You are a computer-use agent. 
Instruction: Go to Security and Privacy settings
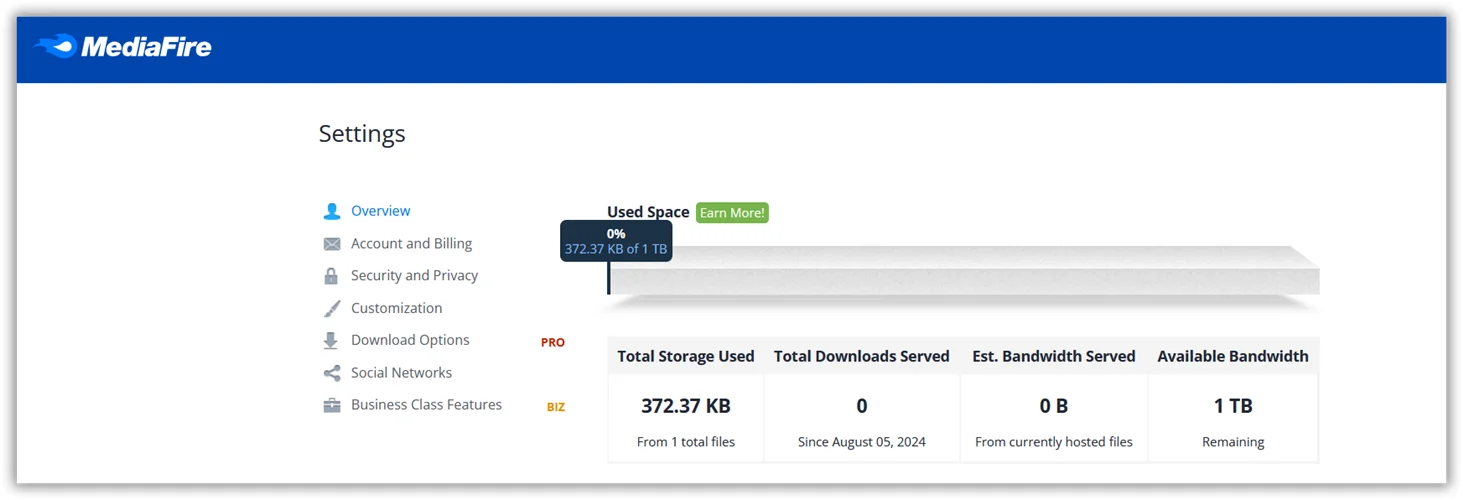coord(414,275)
